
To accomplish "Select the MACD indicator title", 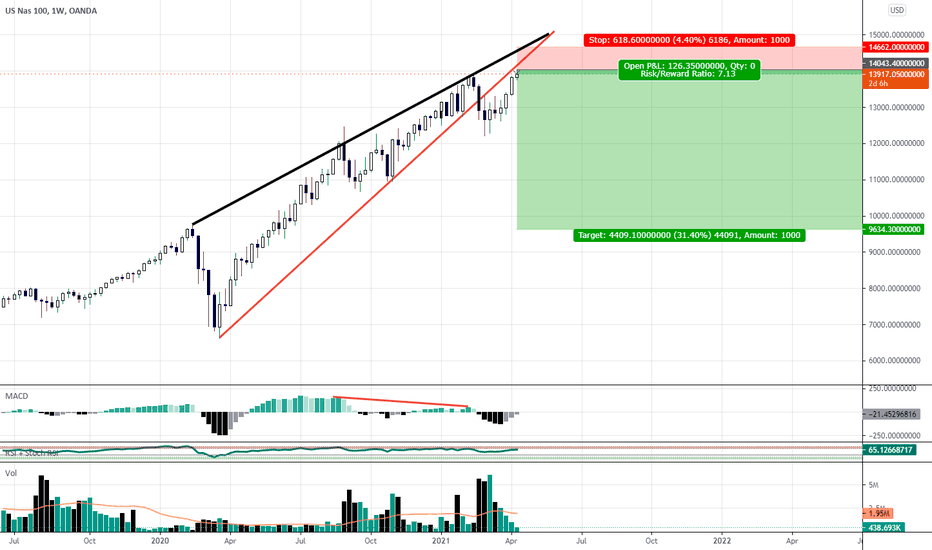I will coord(17,396).
